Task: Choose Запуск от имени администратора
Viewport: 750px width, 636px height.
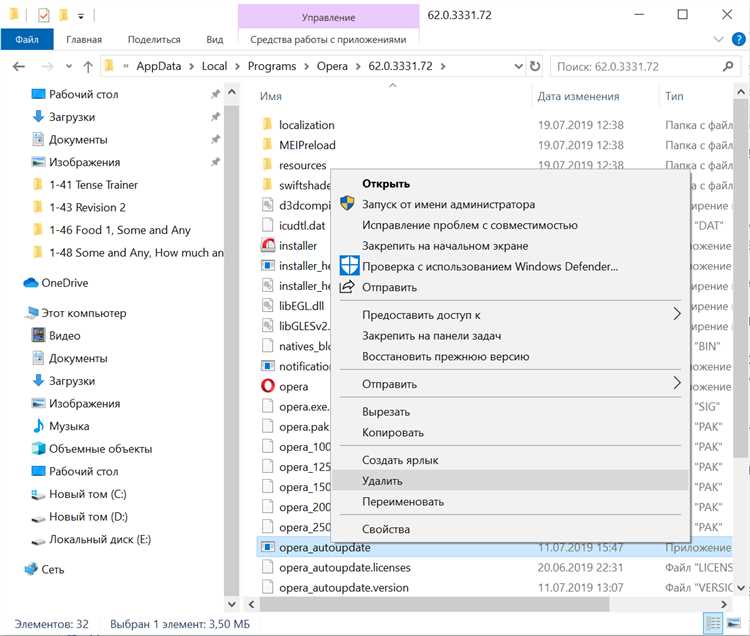Action: pyautogui.click(x=448, y=204)
